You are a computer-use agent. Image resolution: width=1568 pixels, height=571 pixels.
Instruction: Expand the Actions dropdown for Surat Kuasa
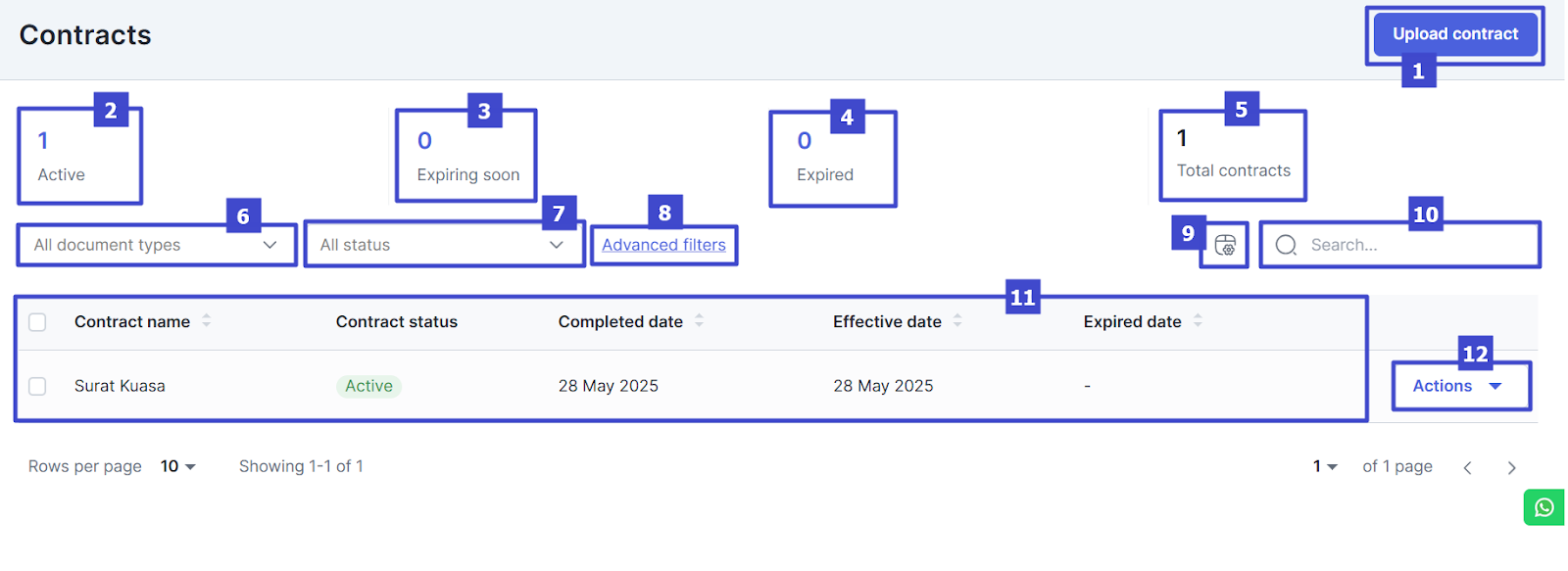point(1460,386)
